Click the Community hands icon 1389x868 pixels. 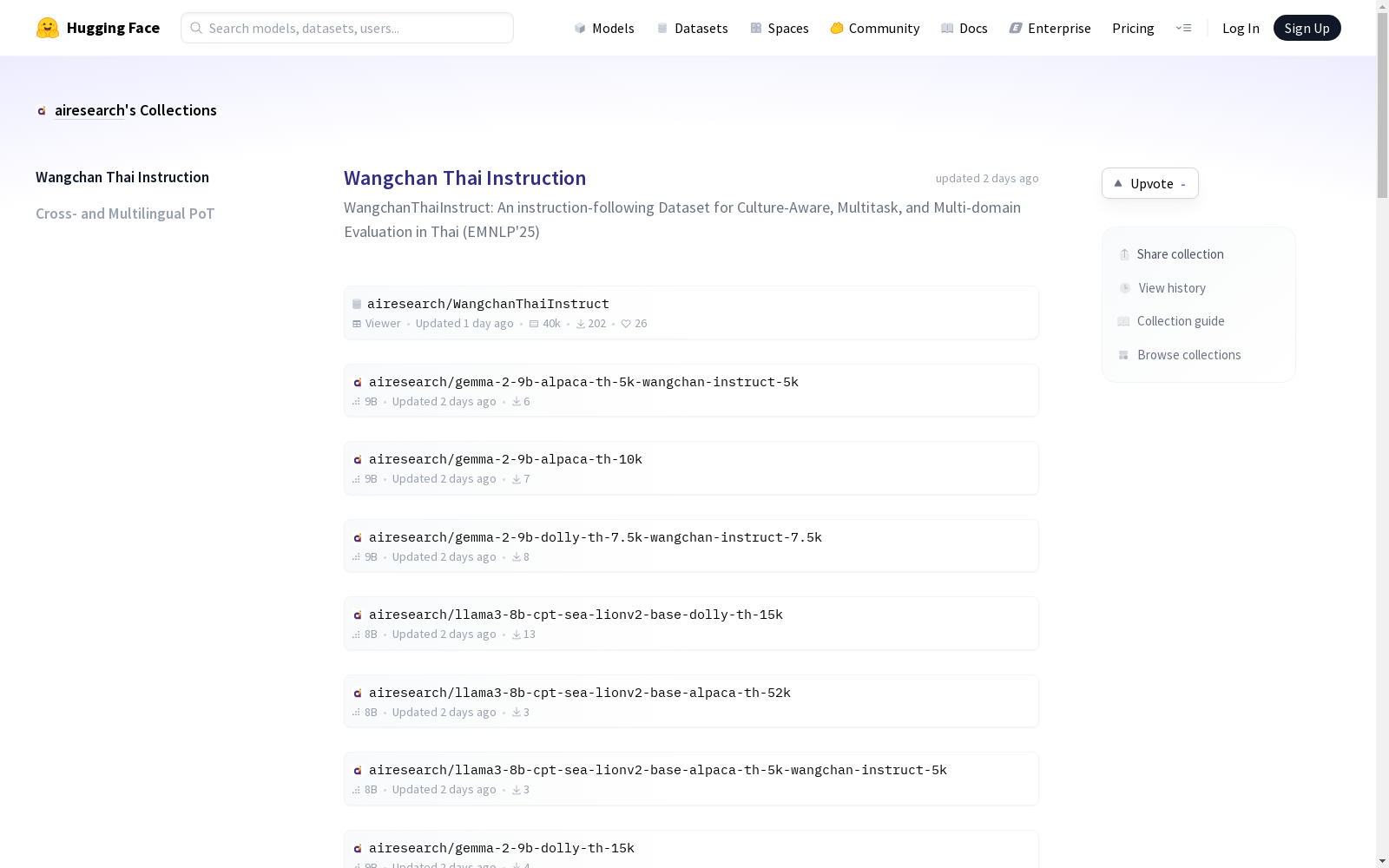837,28
